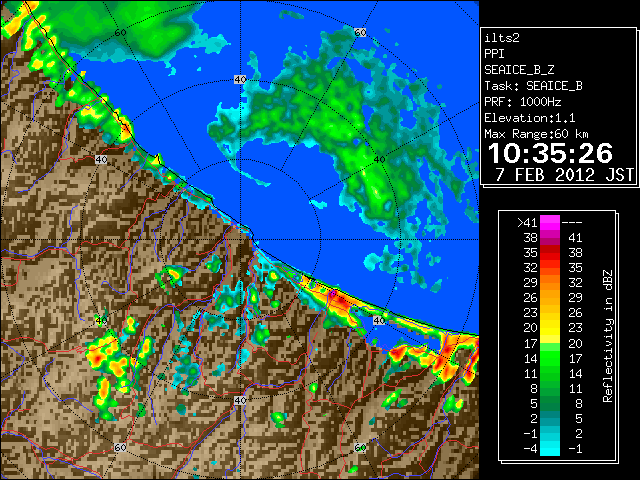This screenshot has width=640, height=480.
Task: Select the "Task: SEAICE_B" line
Action: point(533,86)
